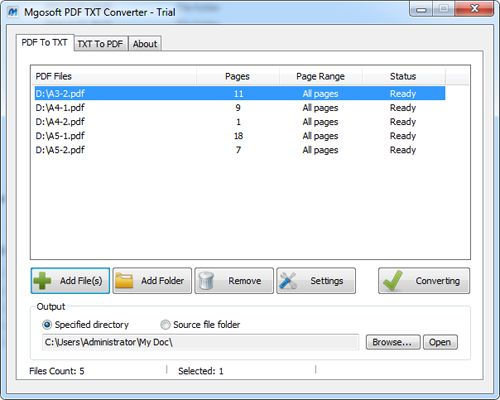
Task: Click Ready status of D:\A4-2.pdf
Action: click(x=403, y=122)
